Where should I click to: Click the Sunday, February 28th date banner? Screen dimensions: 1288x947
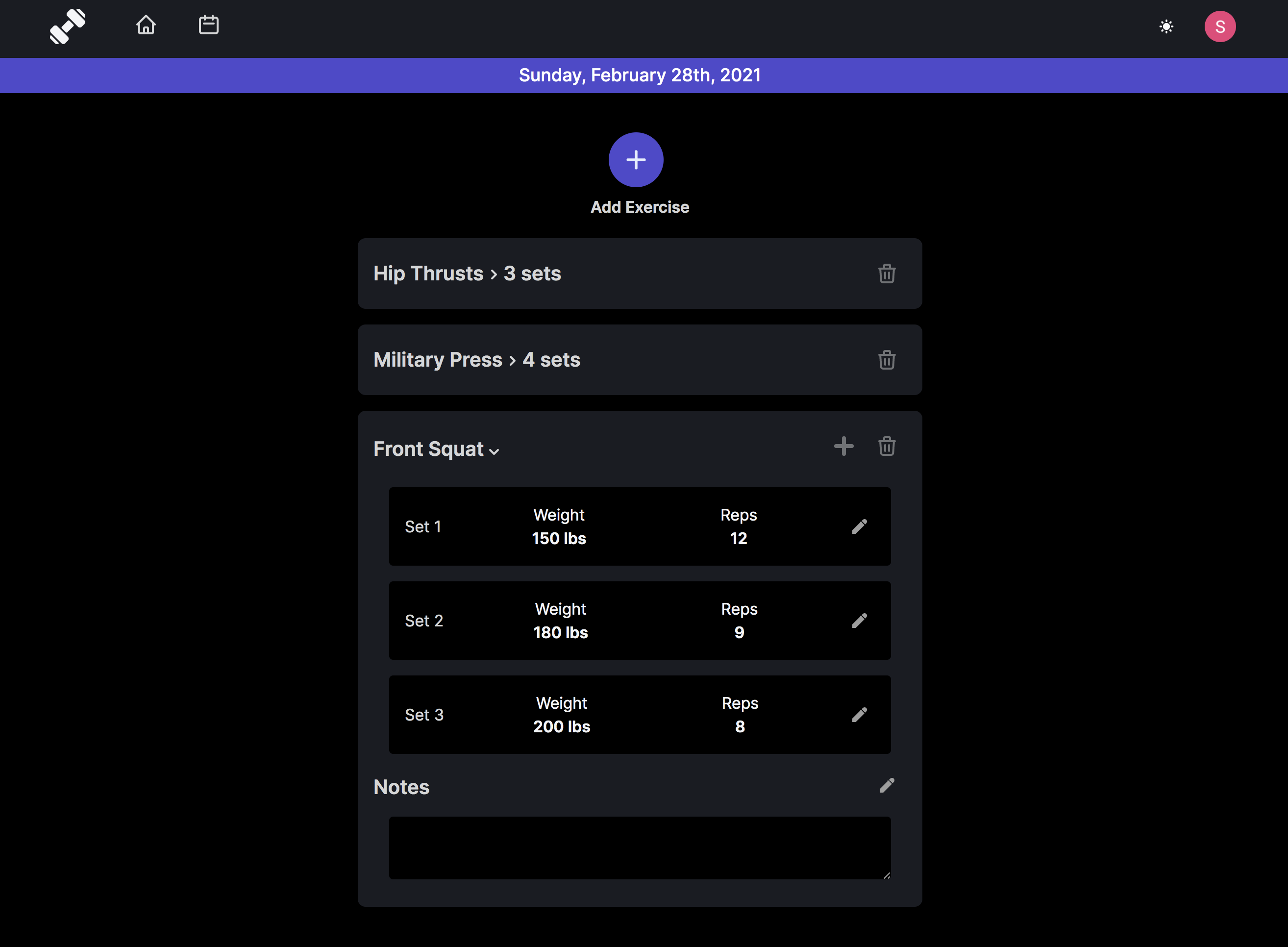(x=639, y=75)
